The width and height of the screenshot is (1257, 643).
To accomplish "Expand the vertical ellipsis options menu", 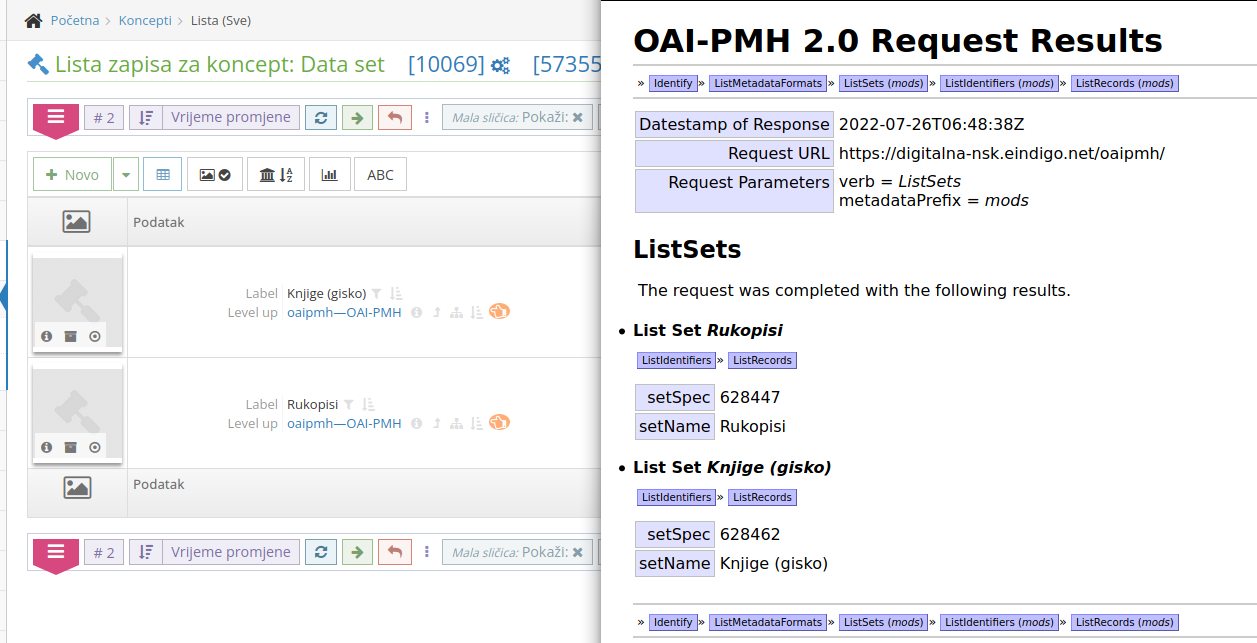I will coord(427,117).
